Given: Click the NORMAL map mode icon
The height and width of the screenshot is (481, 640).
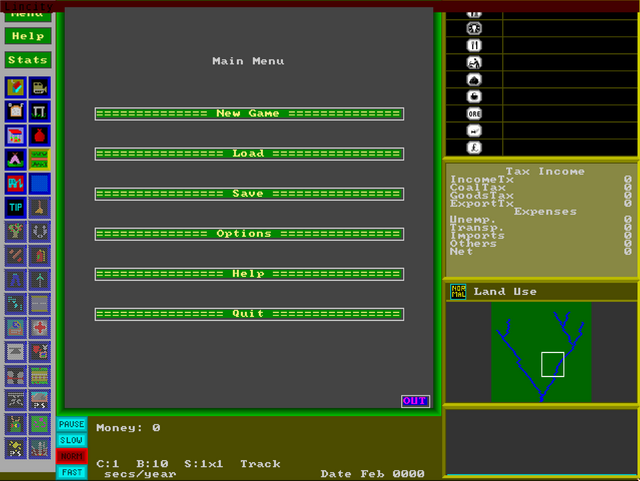Looking at the screenshot, I should 458,292.
